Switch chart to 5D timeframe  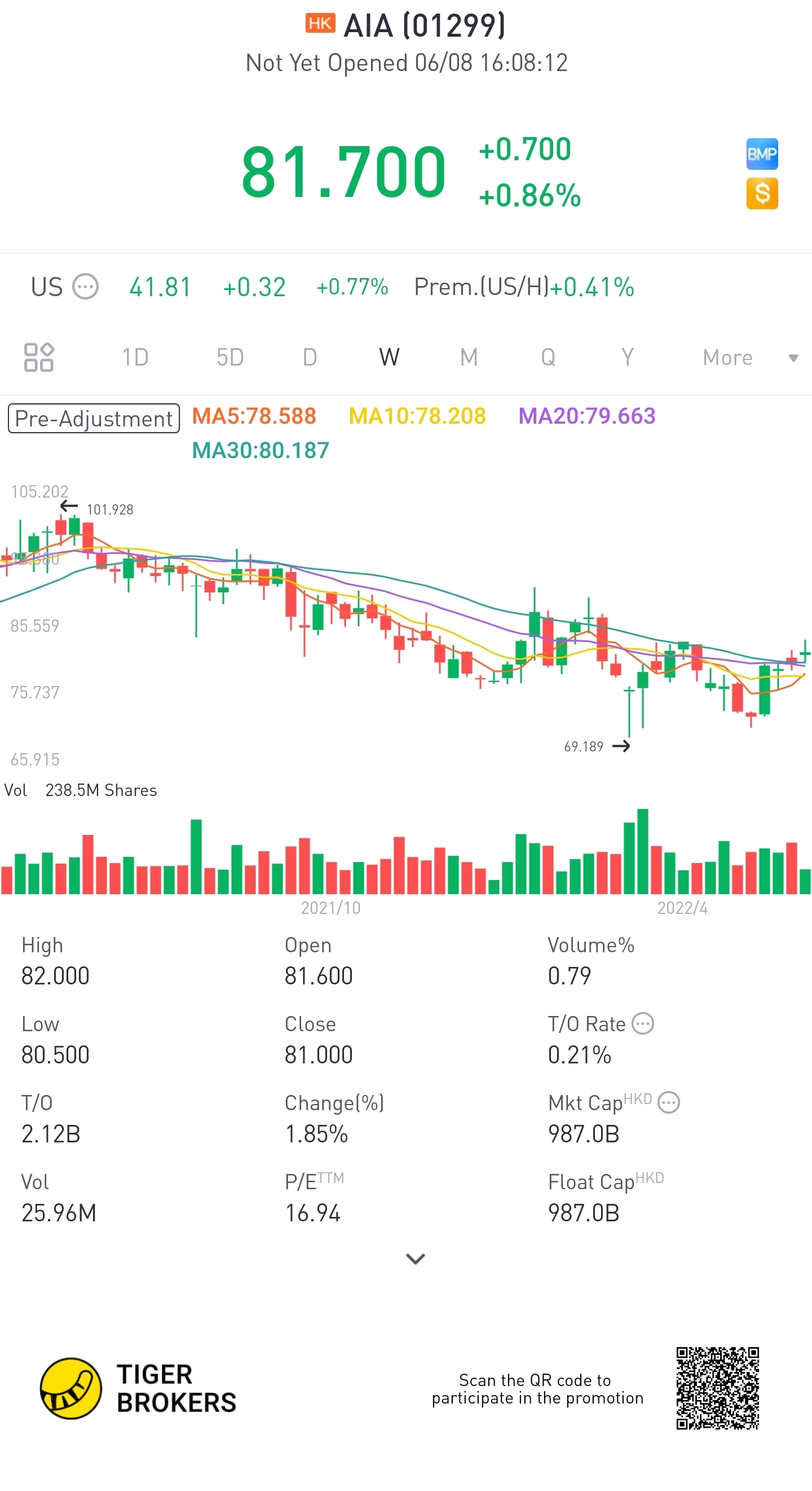pos(230,357)
